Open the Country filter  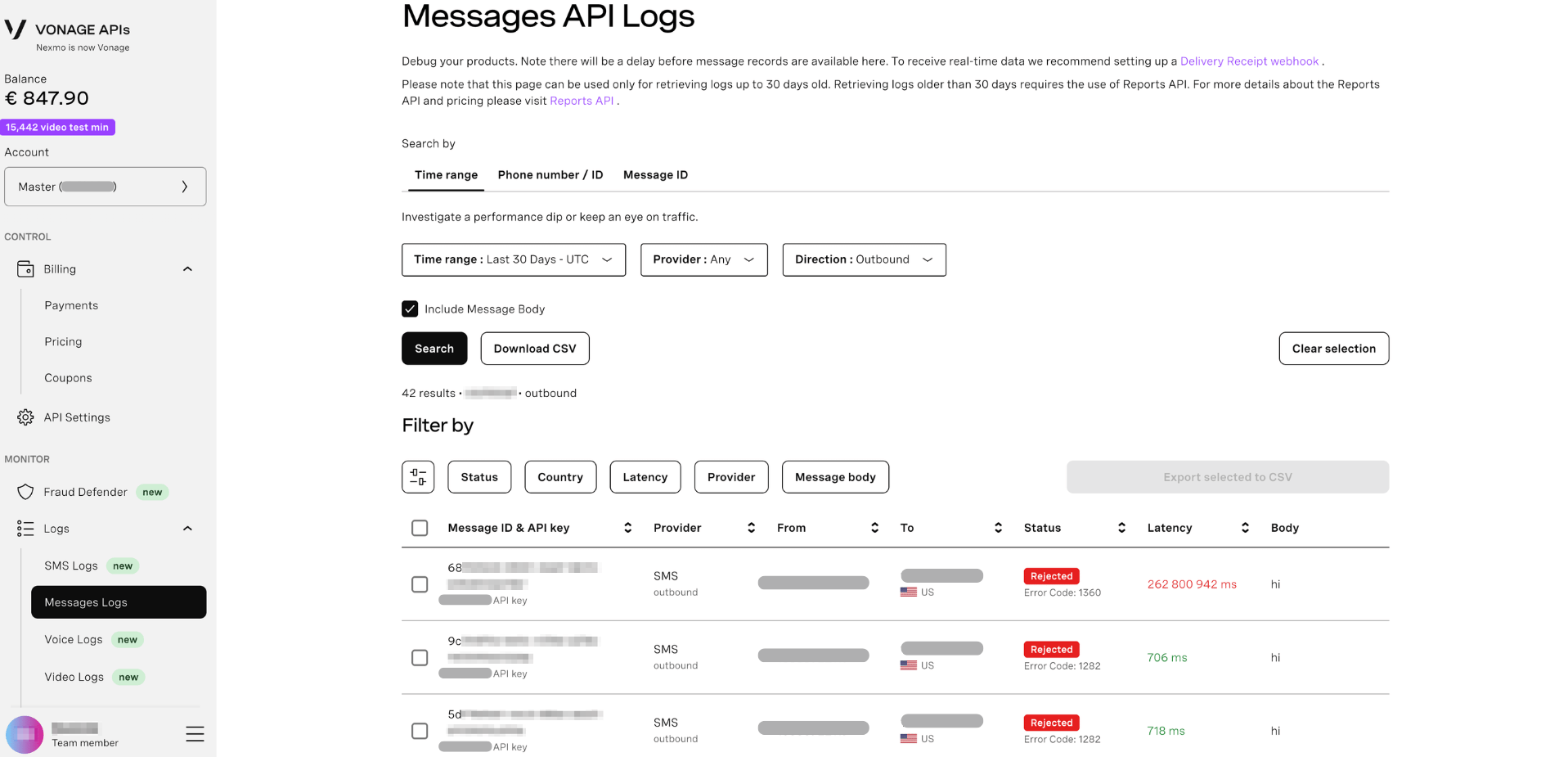click(560, 477)
